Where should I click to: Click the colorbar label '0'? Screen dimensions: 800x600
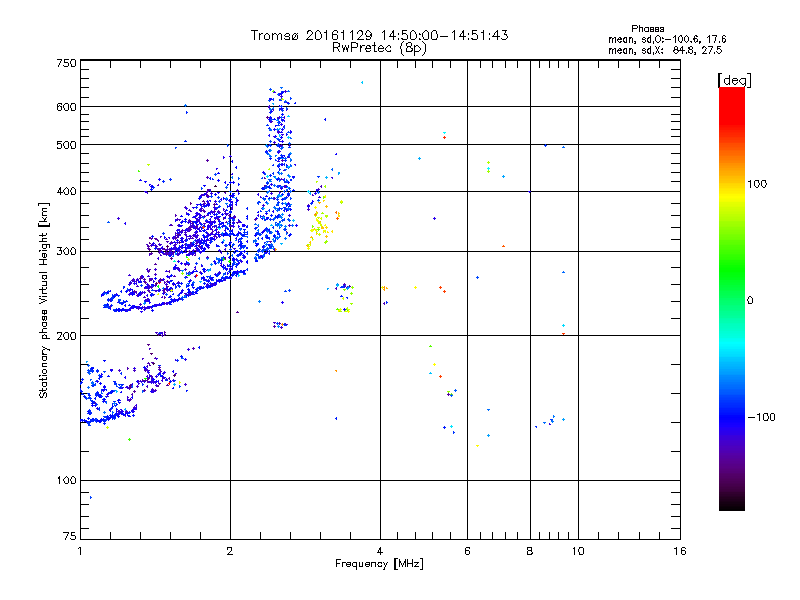(x=750, y=301)
